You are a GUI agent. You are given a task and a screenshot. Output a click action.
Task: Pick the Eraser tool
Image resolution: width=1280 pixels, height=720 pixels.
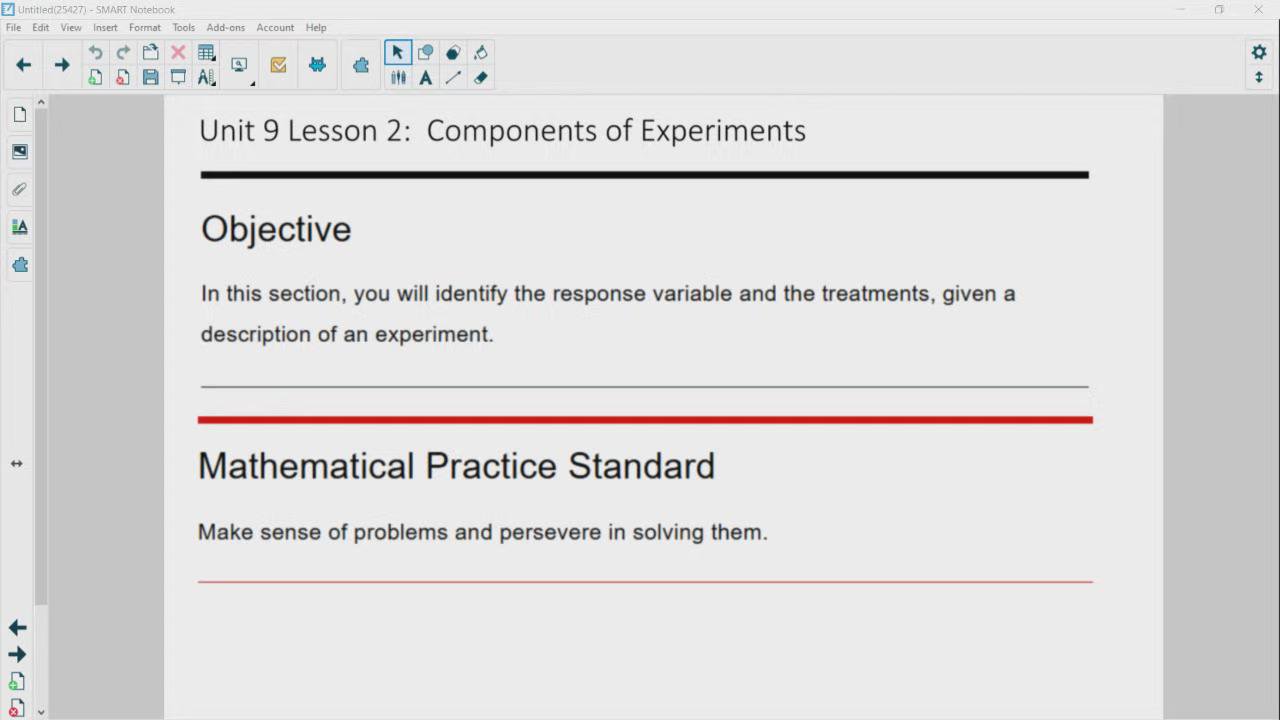click(x=481, y=77)
